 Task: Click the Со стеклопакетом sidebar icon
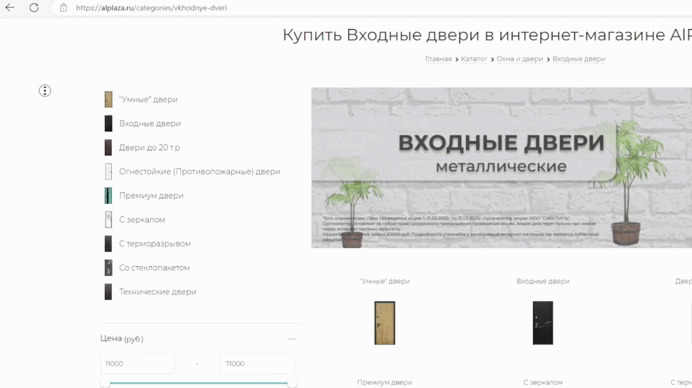click(108, 267)
